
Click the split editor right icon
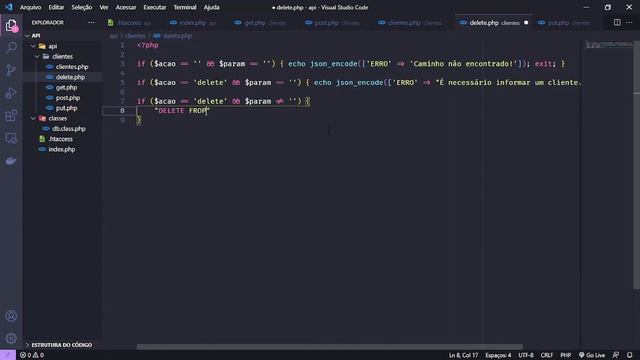617,22
